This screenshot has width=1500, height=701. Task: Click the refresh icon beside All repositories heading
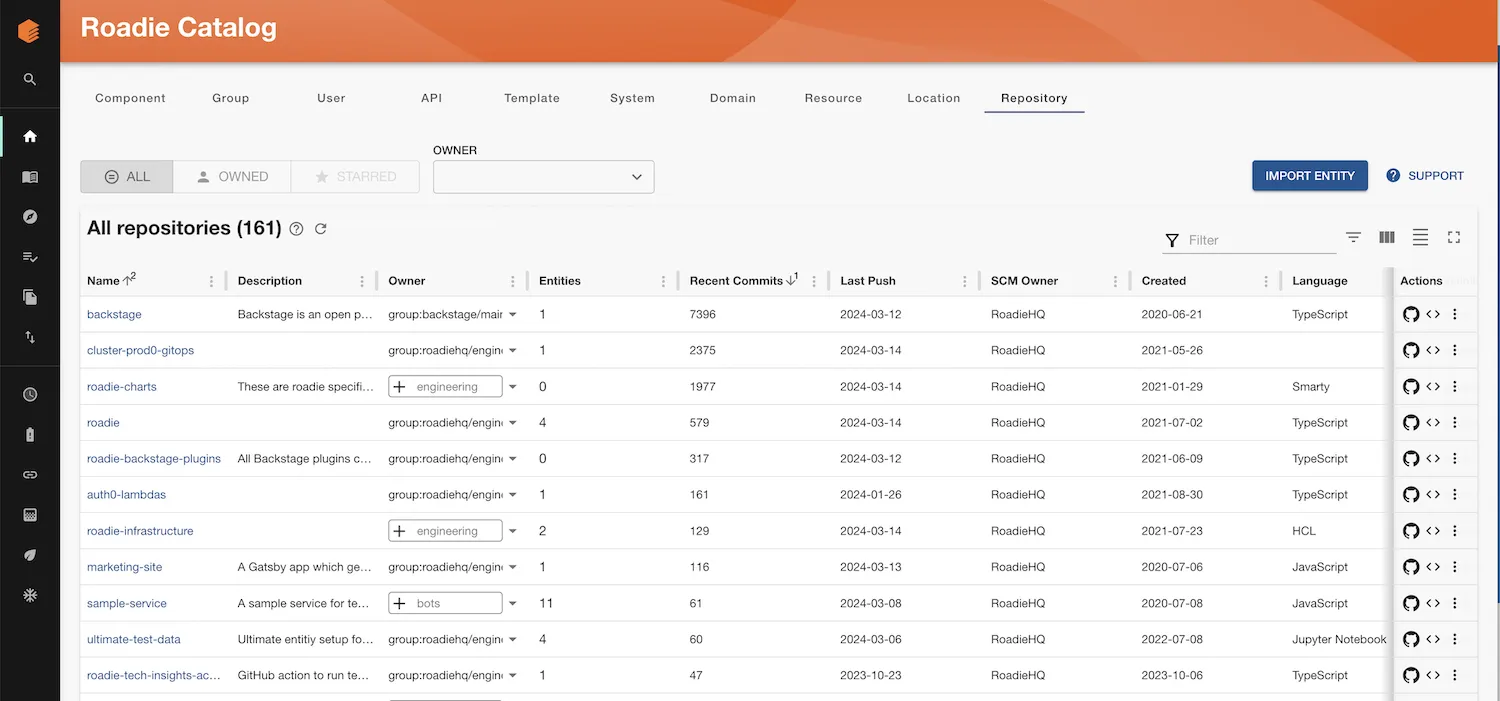[x=321, y=228]
